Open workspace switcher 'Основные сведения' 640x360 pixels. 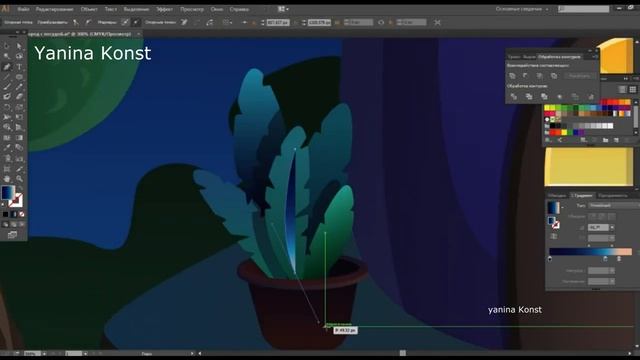(x=522, y=9)
